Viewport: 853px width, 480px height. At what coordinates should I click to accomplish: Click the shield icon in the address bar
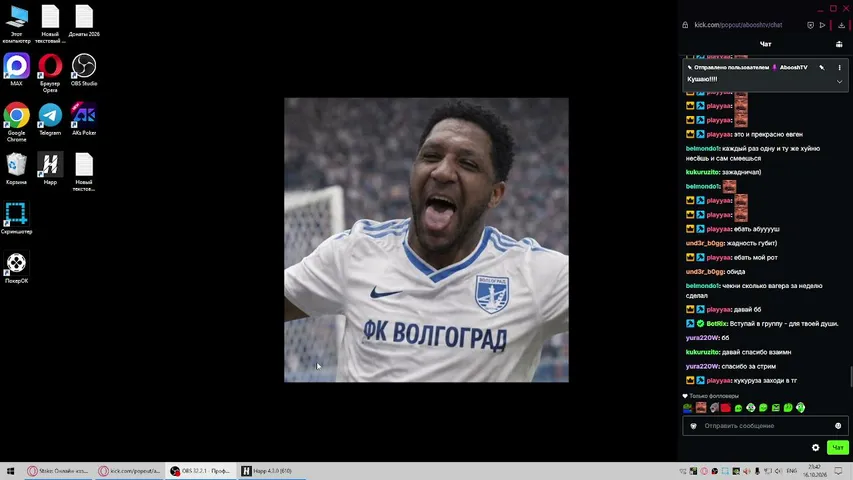(x=811, y=25)
